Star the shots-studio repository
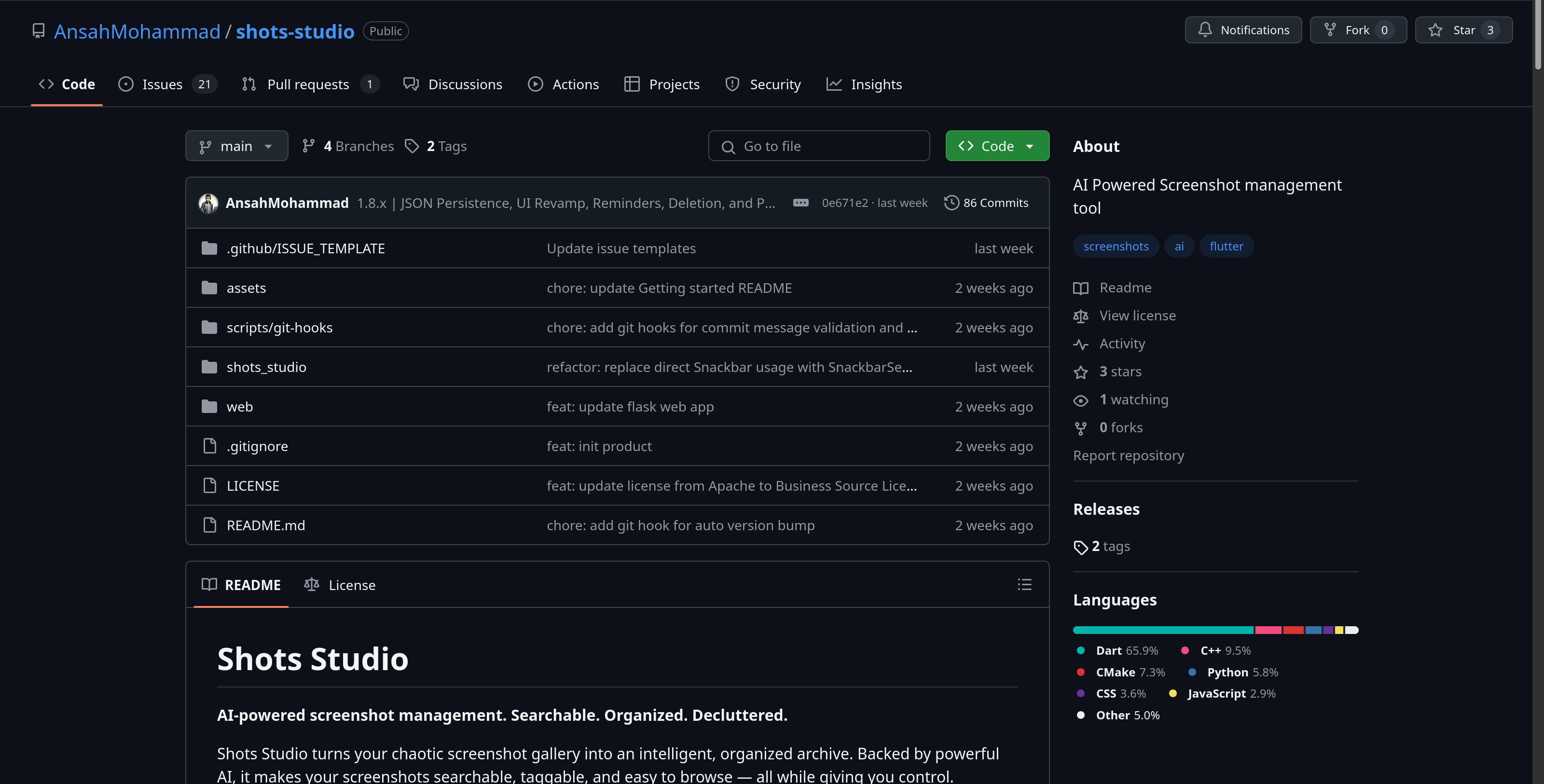Screen dimensions: 1544x784 coord(1463,30)
